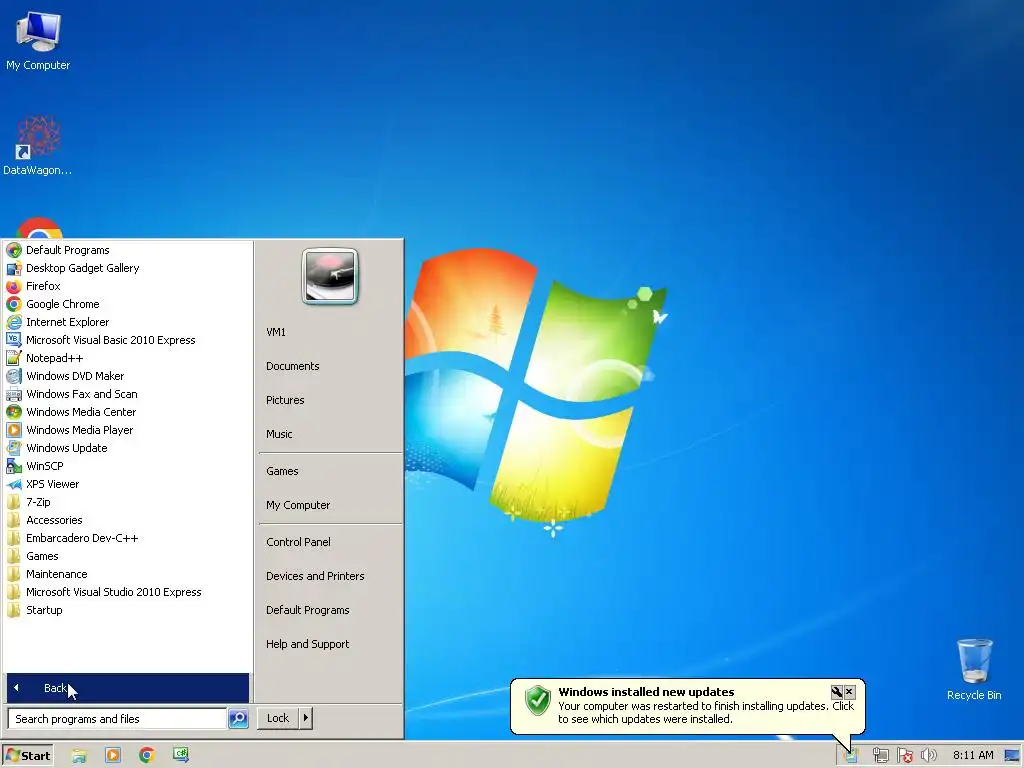Open the C# taskbar shortcut
The height and width of the screenshot is (768, 1024).
[x=181, y=755]
